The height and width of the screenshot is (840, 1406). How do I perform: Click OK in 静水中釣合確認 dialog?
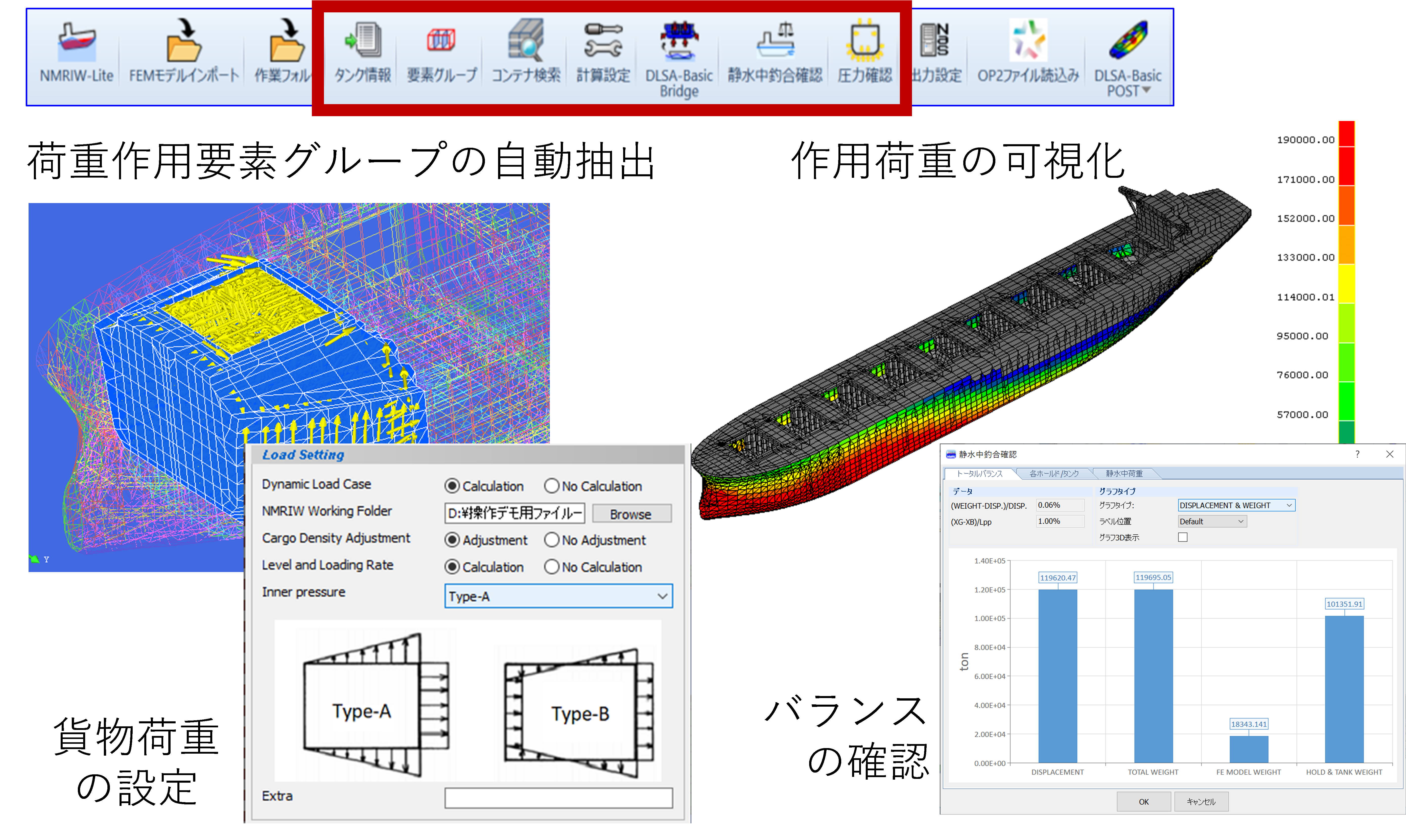click(x=1144, y=802)
